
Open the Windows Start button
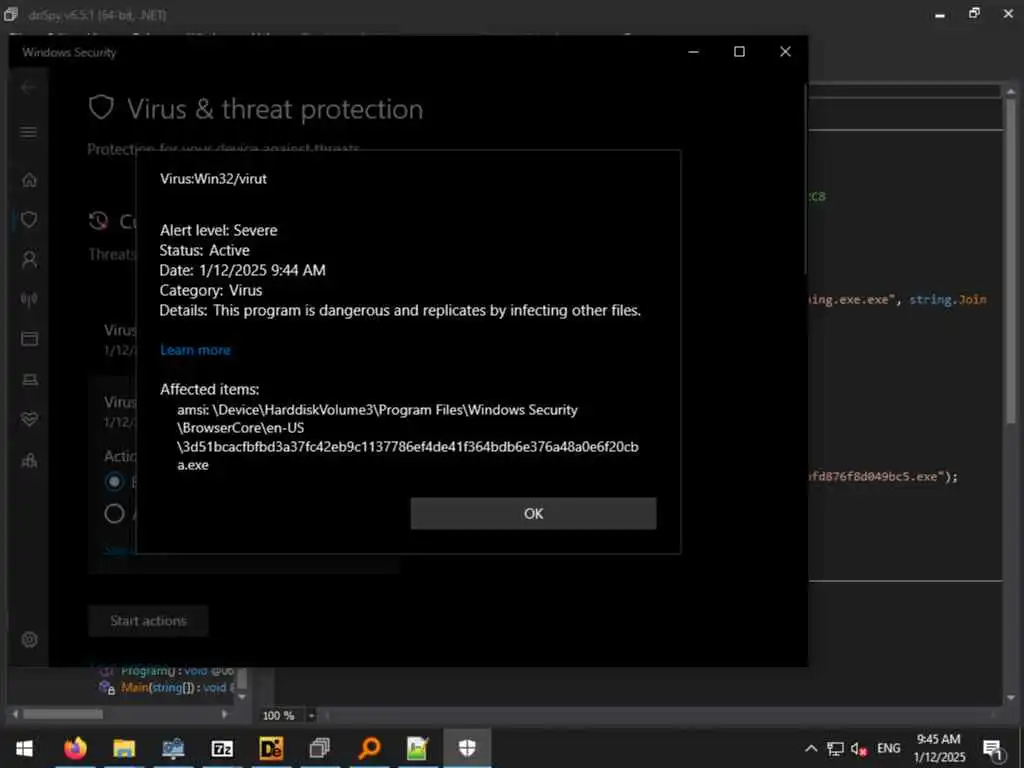point(24,748)
